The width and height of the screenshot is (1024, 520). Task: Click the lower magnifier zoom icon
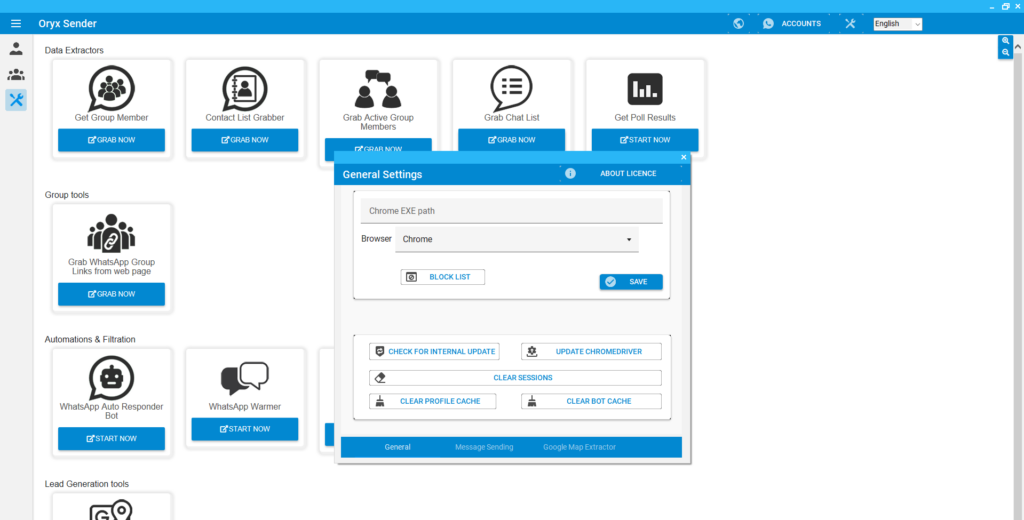click(1005, 52)
